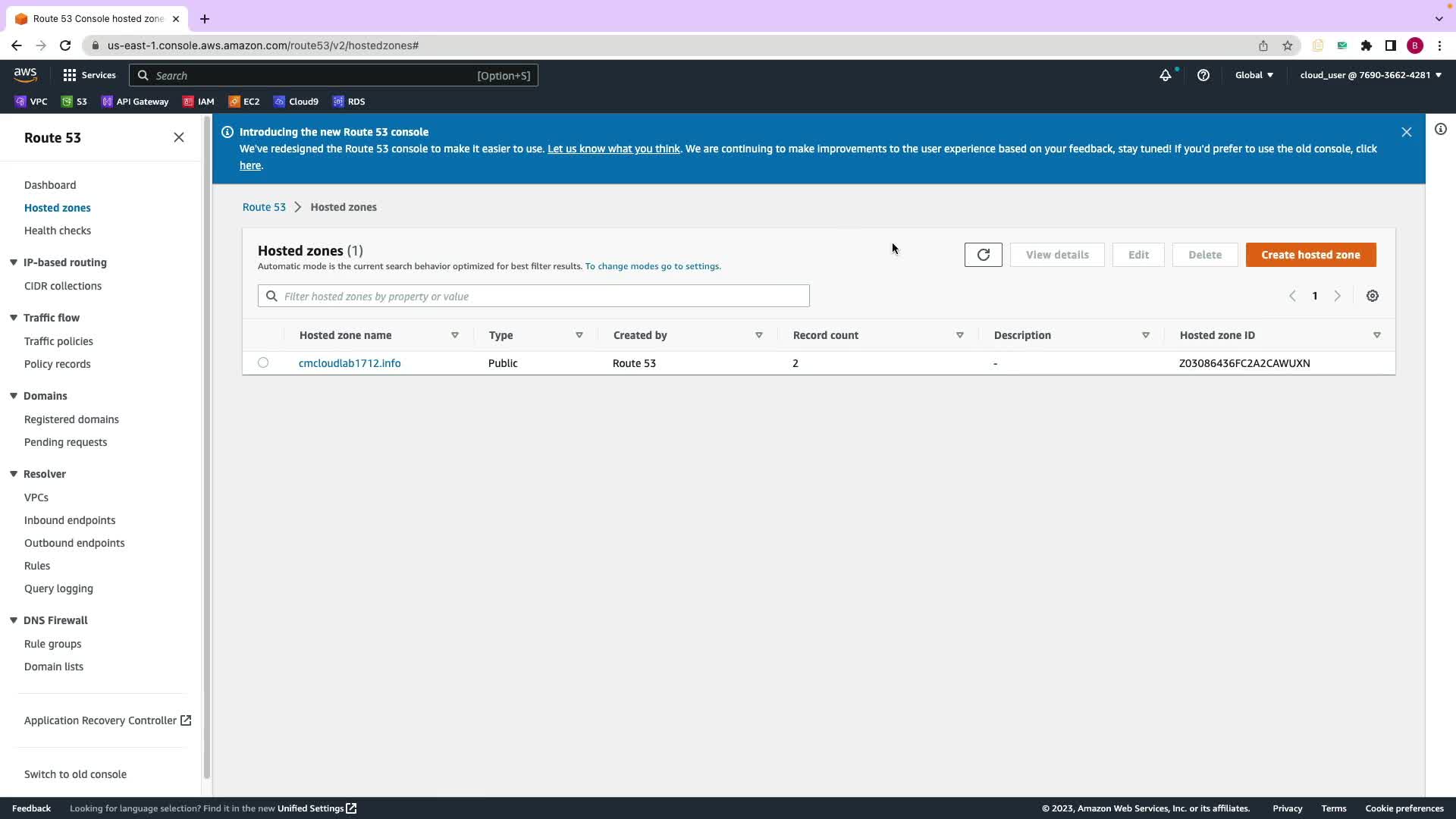Open the notifications bell icon
Viewport: 1456px width, 819px height.
point(1165,75)
